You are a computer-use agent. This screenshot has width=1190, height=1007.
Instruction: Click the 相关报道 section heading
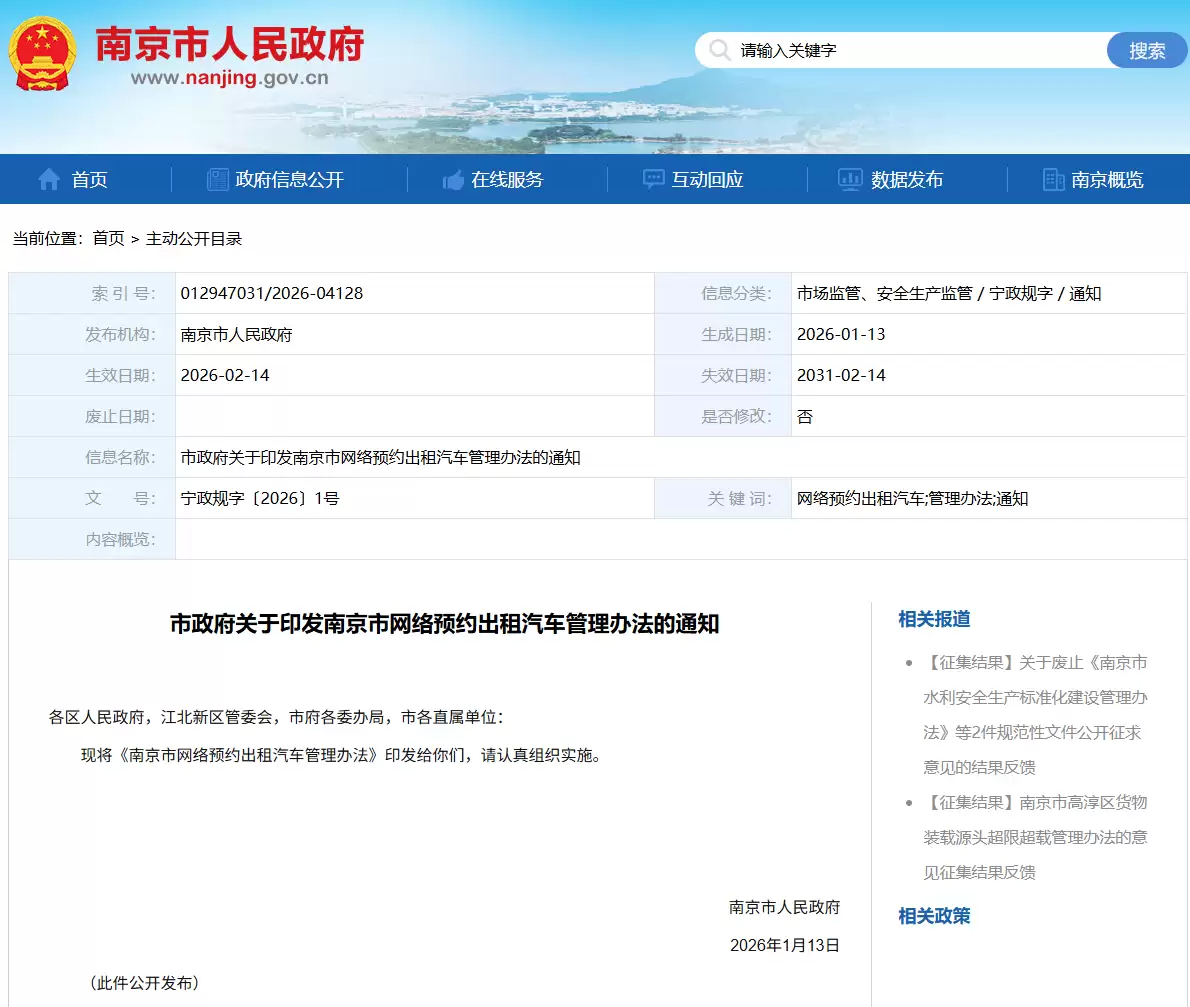(932, 620)
